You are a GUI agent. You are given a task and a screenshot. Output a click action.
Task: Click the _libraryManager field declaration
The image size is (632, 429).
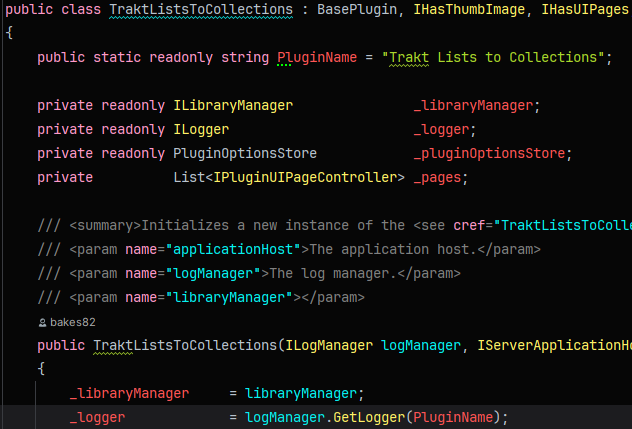(x=473, y=106)
